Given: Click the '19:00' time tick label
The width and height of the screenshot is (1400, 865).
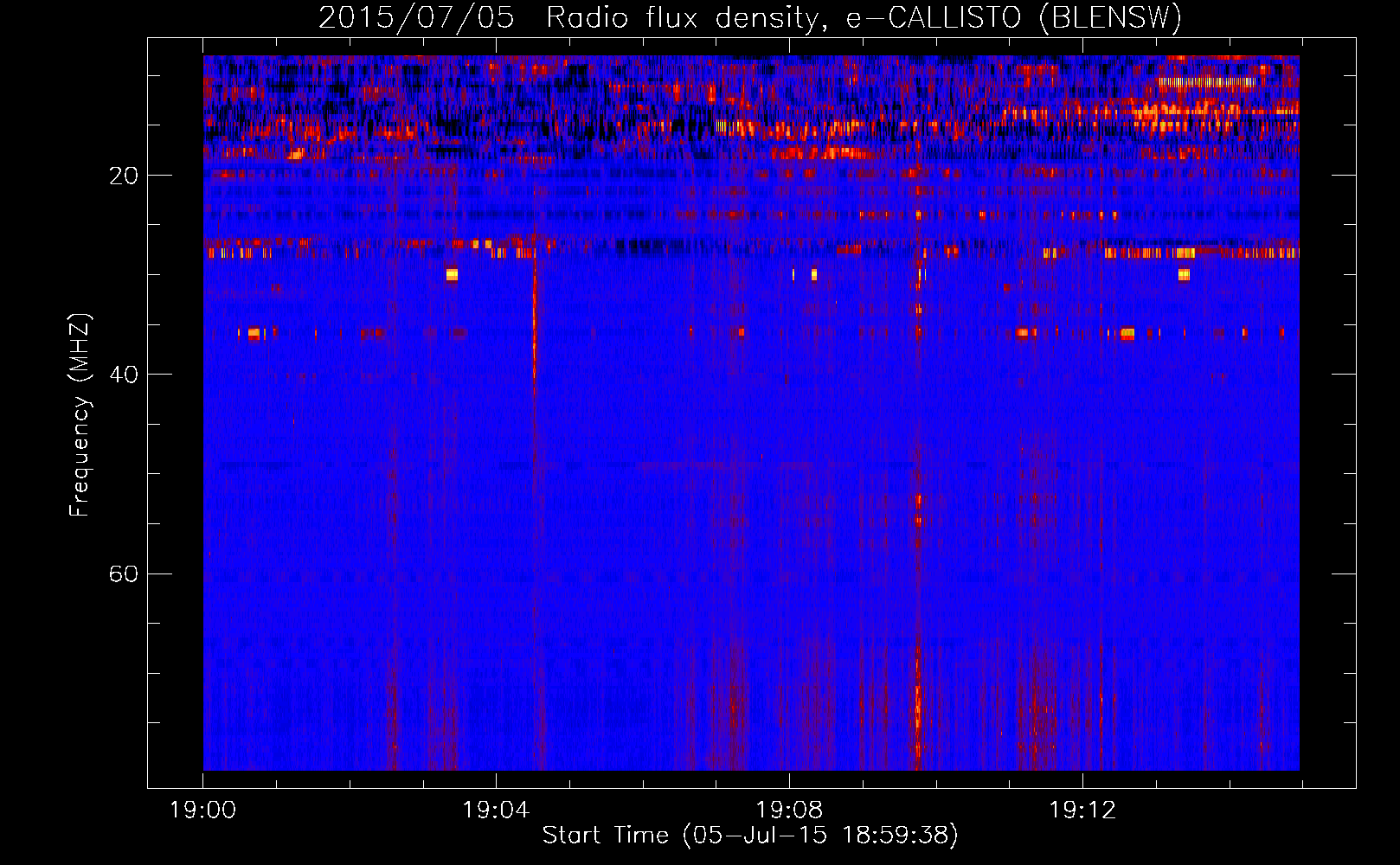Looking at the screenshot, I should pyautogui.click(x=203, y=811).
